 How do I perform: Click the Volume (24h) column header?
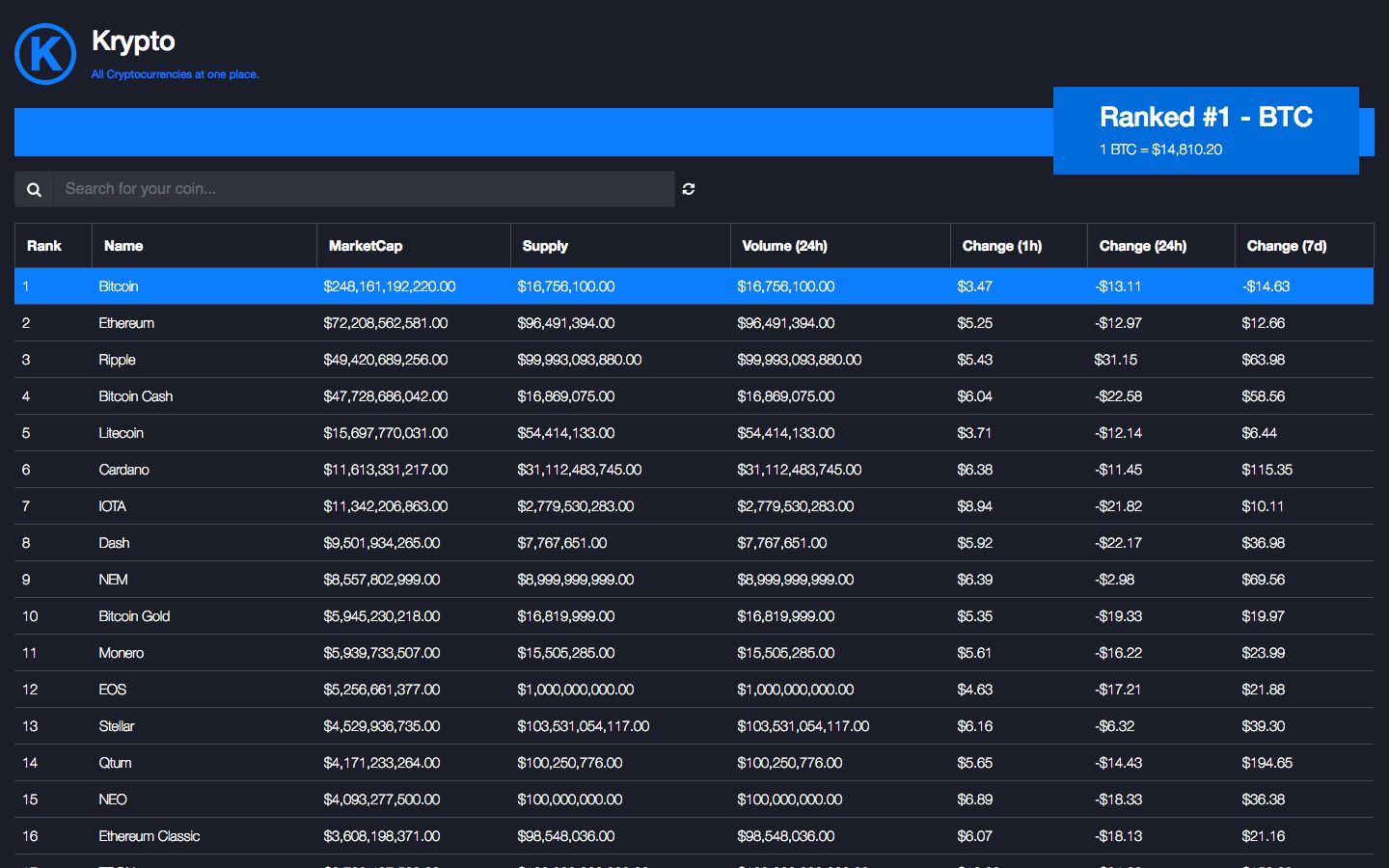784,246
